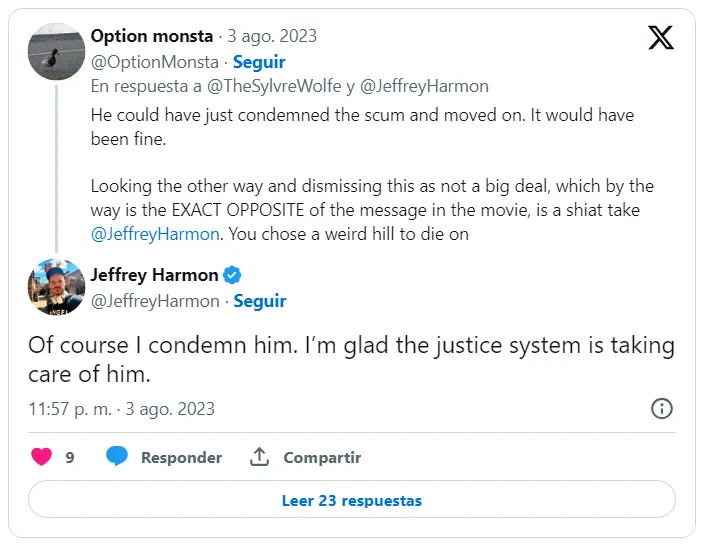This screenshot has height=548, width=702.
Task: Click the Jeffrey Harmon display name
Action: pyautogui.click(x=154, y=275)
